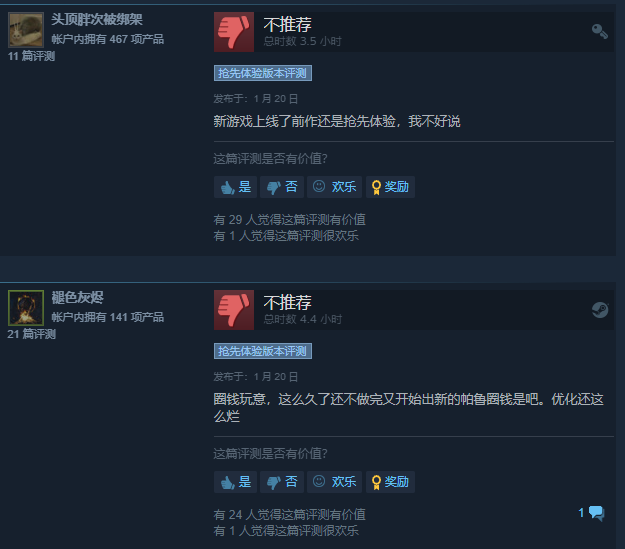Vote 是 (helpful) on first review

coord(236,187)
